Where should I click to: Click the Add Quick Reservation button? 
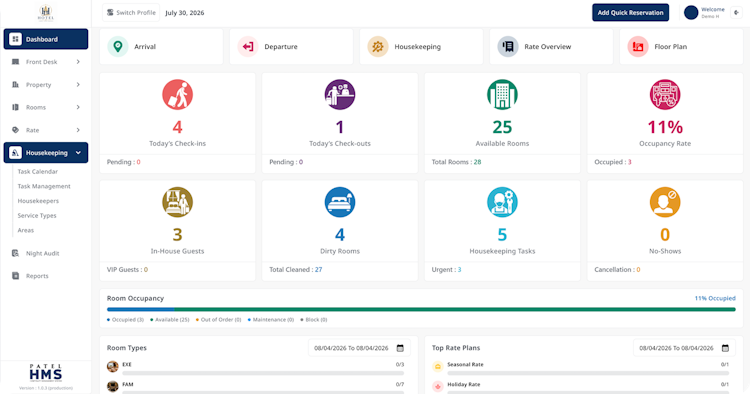[630, 13]
